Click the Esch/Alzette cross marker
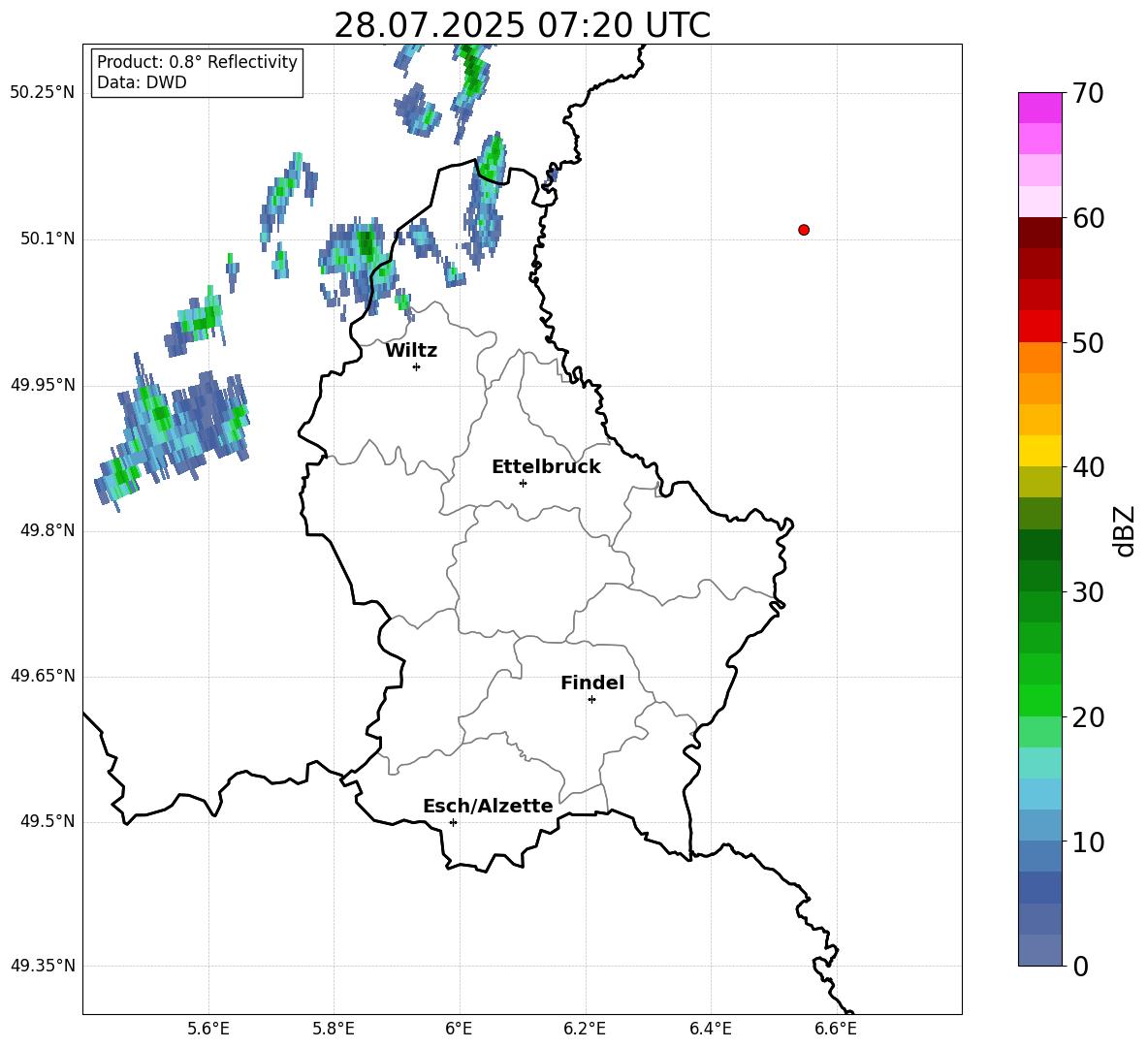Viewport: 1148px width, 1048px height. [x=453, y=822]
